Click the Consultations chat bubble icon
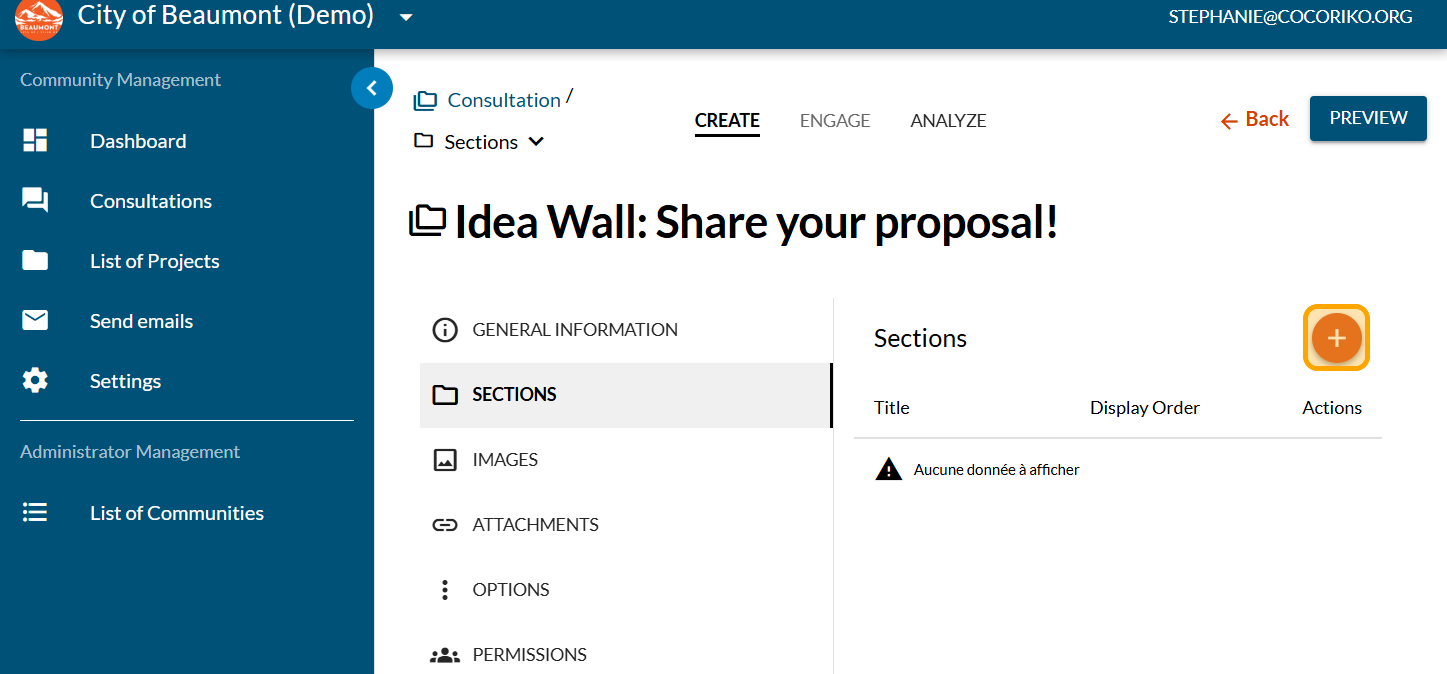Viewport: 1447px width, 674px height. click(35, 201)
